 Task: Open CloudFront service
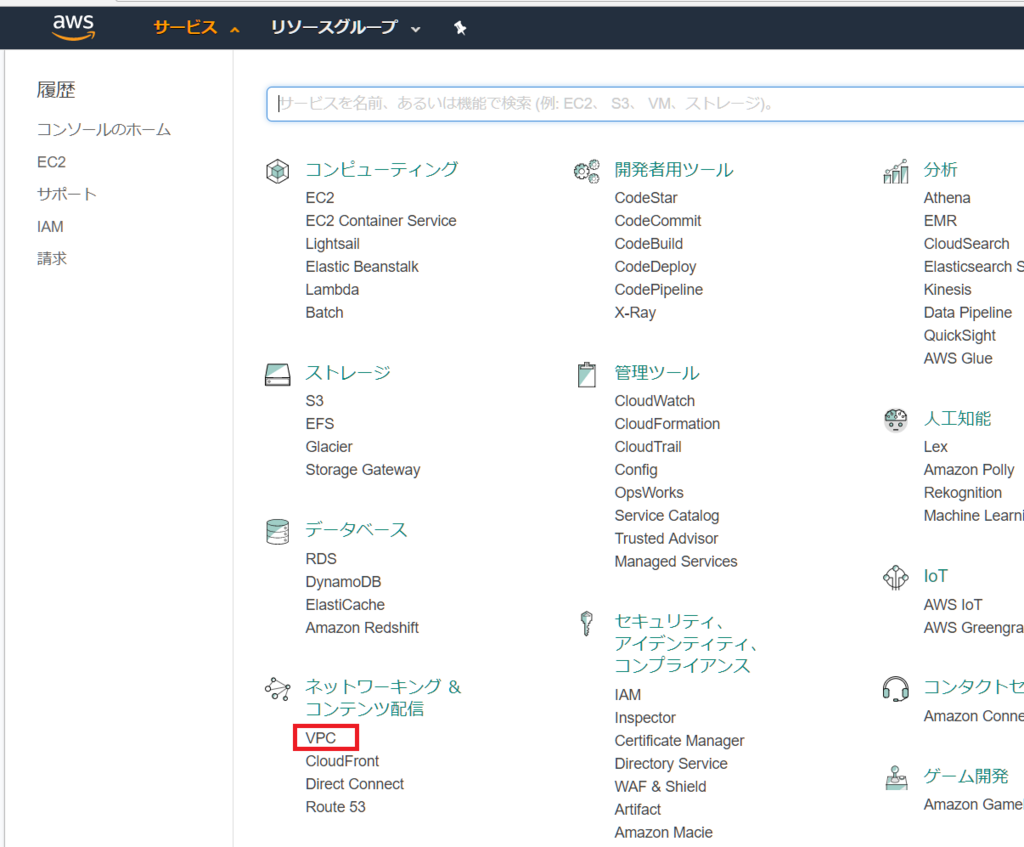342,761
